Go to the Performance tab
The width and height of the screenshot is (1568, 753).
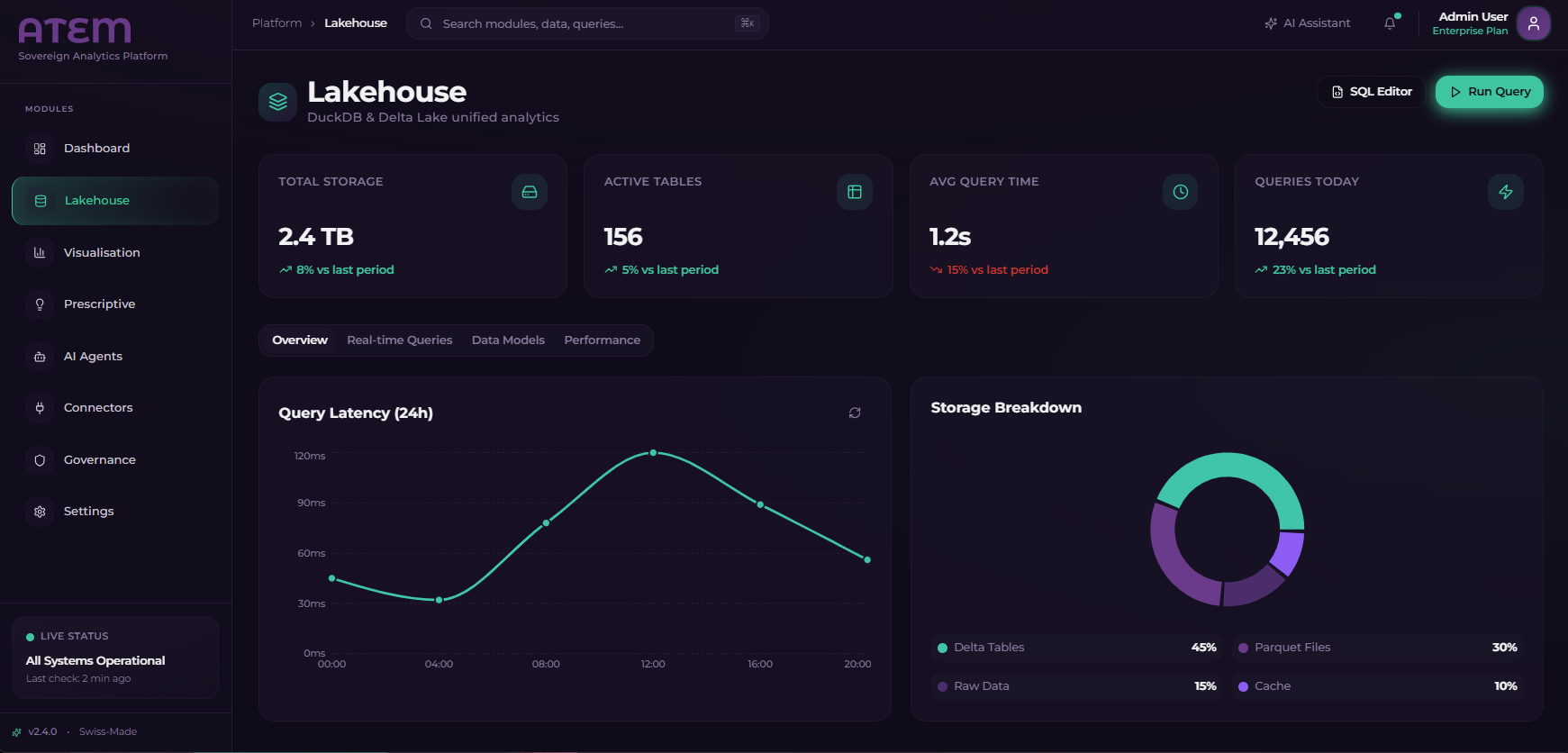coord(602,340)
